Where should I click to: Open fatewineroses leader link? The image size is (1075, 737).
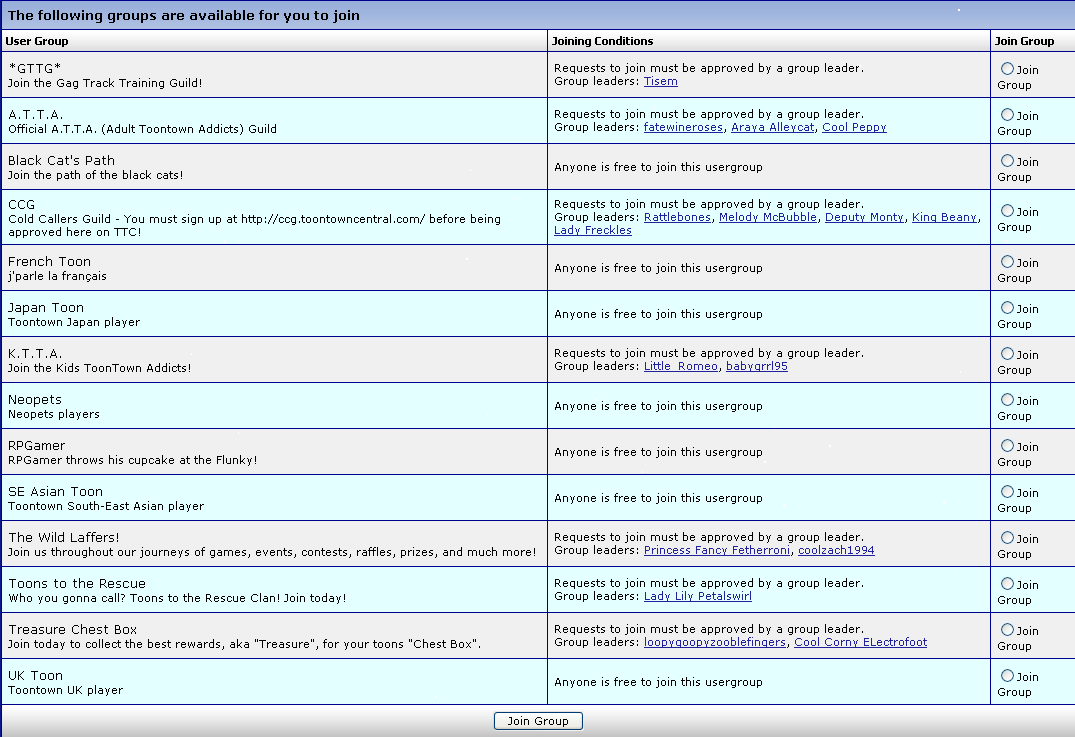coord(683,128)
